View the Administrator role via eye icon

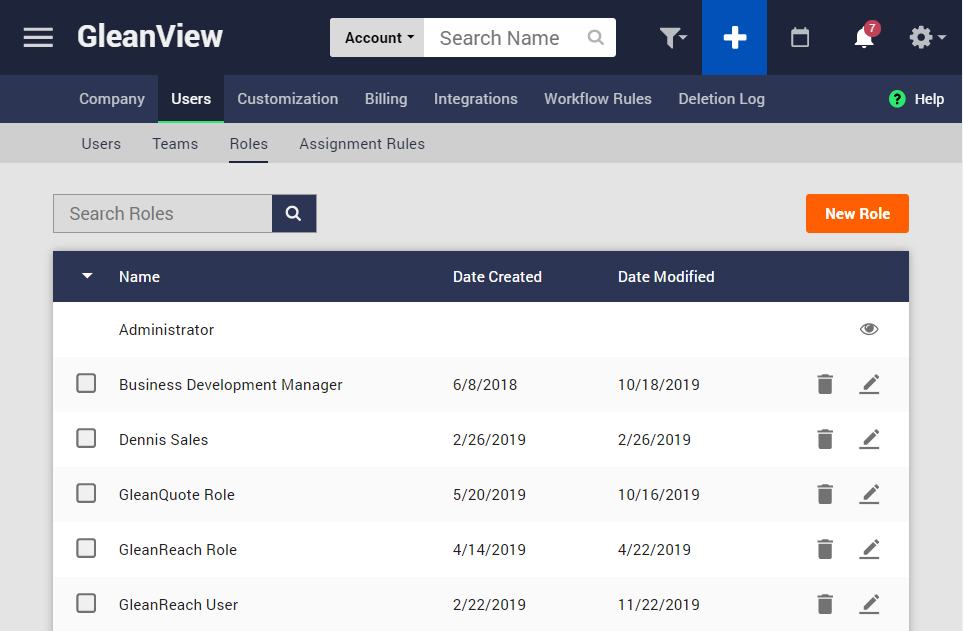click(869, 330)
